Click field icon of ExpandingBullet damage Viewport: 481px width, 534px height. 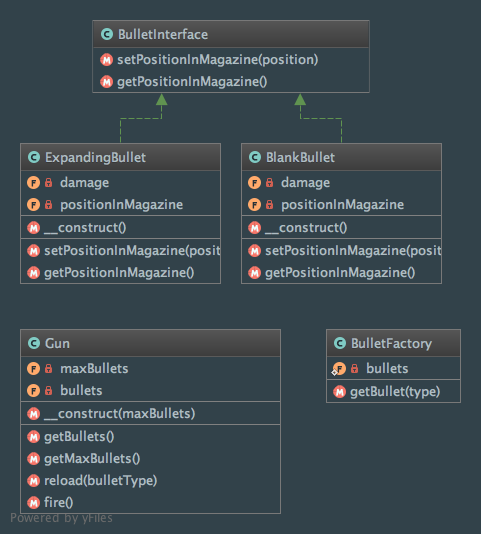coord(33,183)
